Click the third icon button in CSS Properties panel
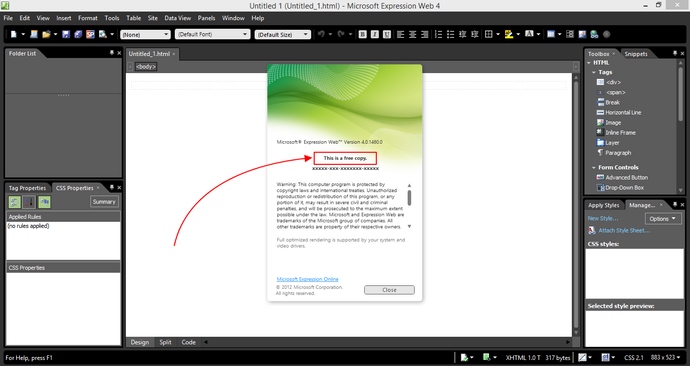This screenshot has height=366, width=690. (x=44, y=201)
